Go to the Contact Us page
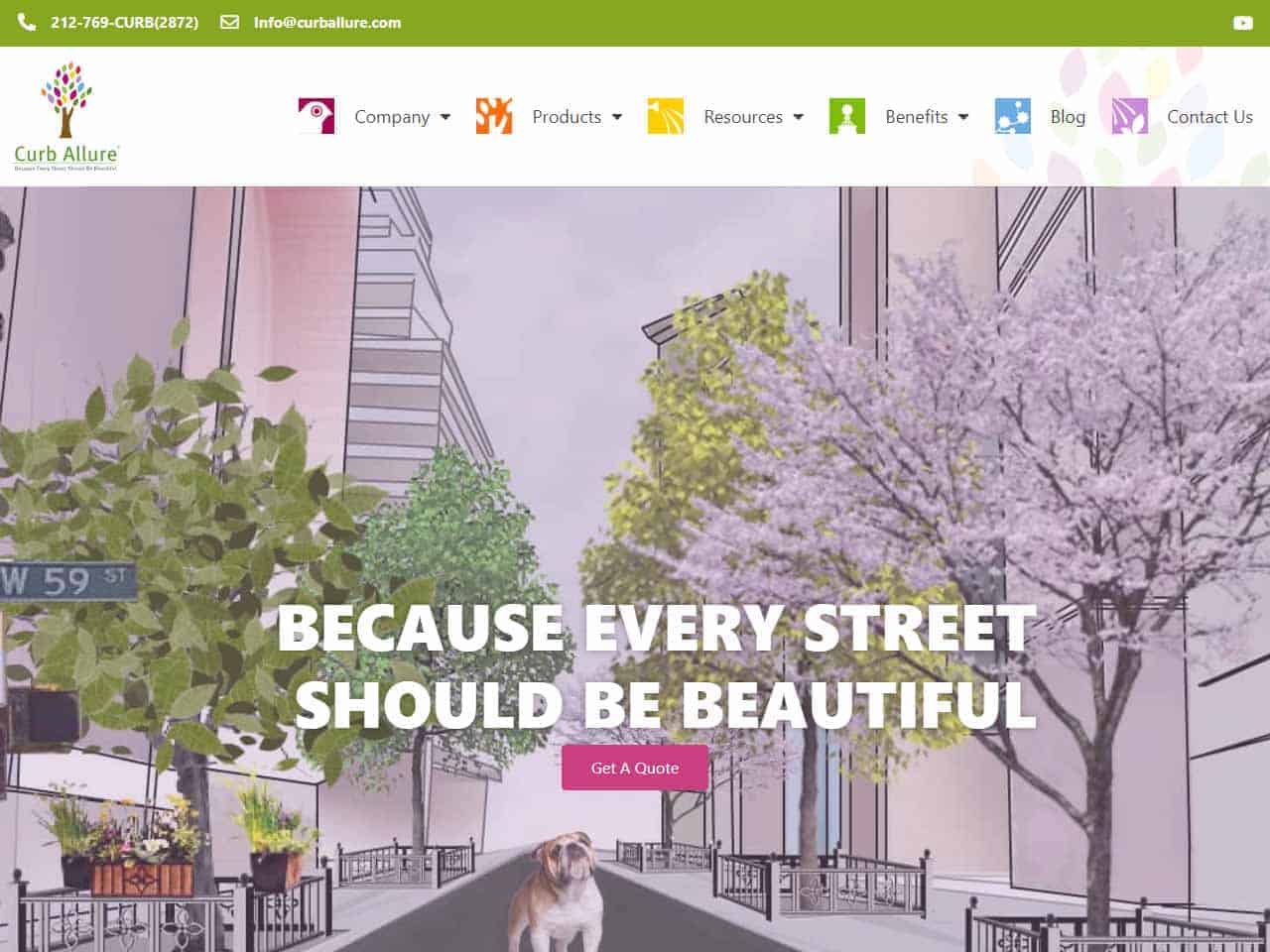This screenshot has height=952, width=1270. coord(1209,117)
